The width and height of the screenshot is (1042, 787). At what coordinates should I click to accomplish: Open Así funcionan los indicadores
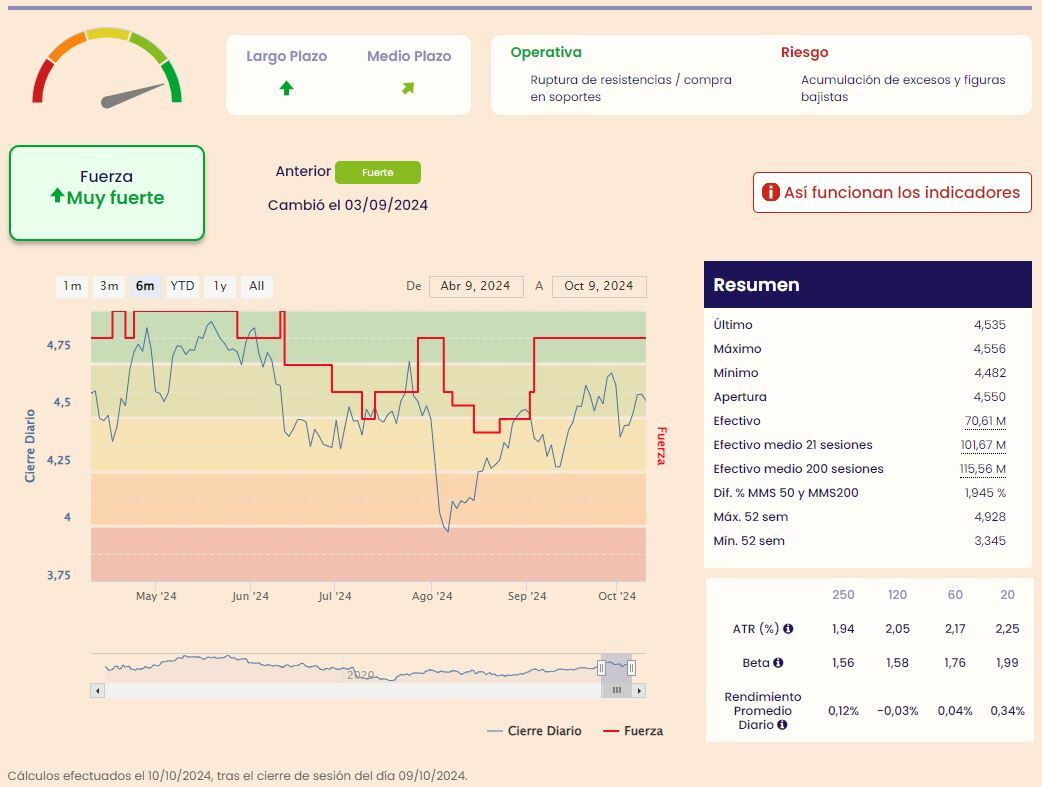(892, 193)
